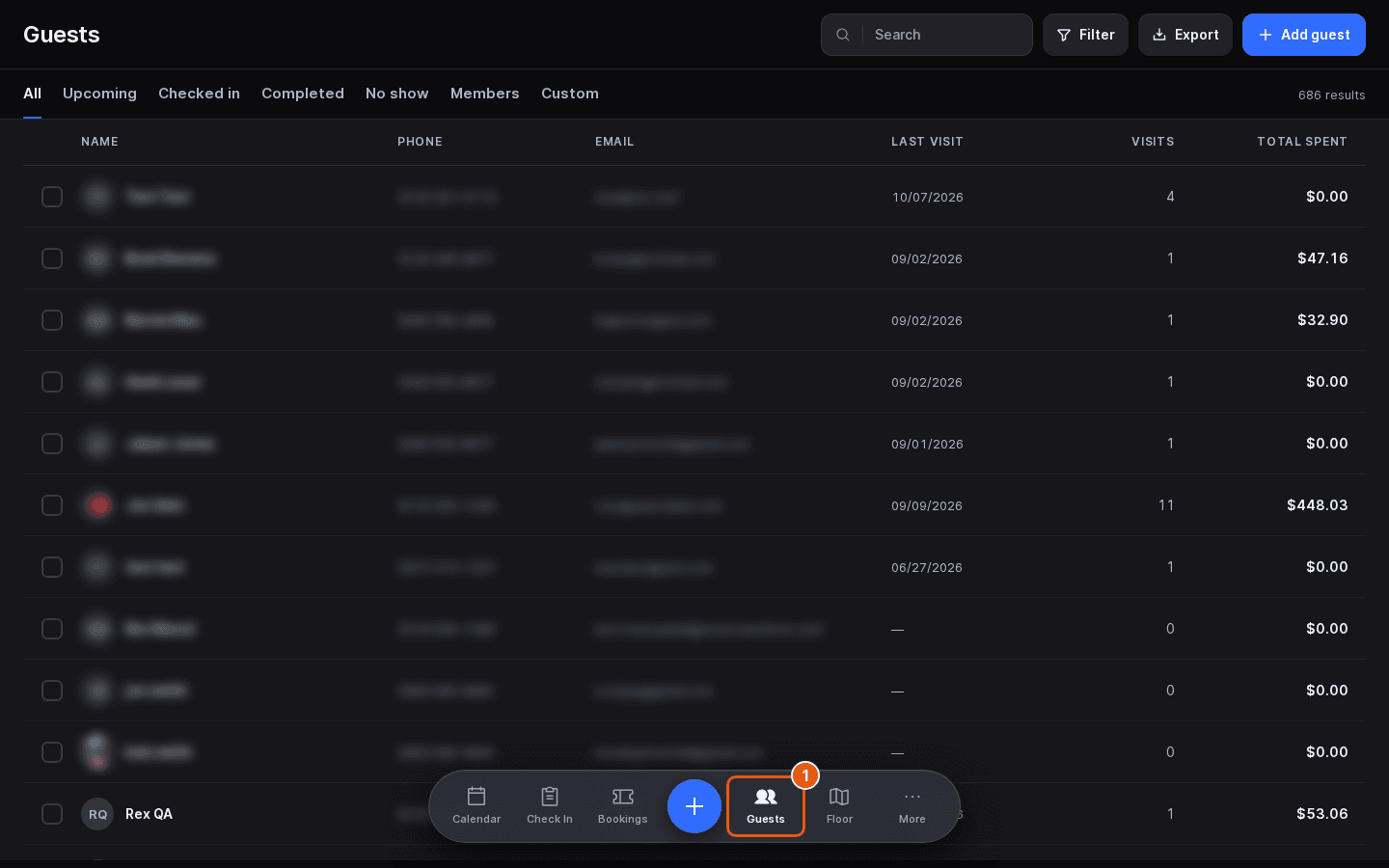Export the guest list
Screen dimensions: 1389x868
click(1185, 35)
